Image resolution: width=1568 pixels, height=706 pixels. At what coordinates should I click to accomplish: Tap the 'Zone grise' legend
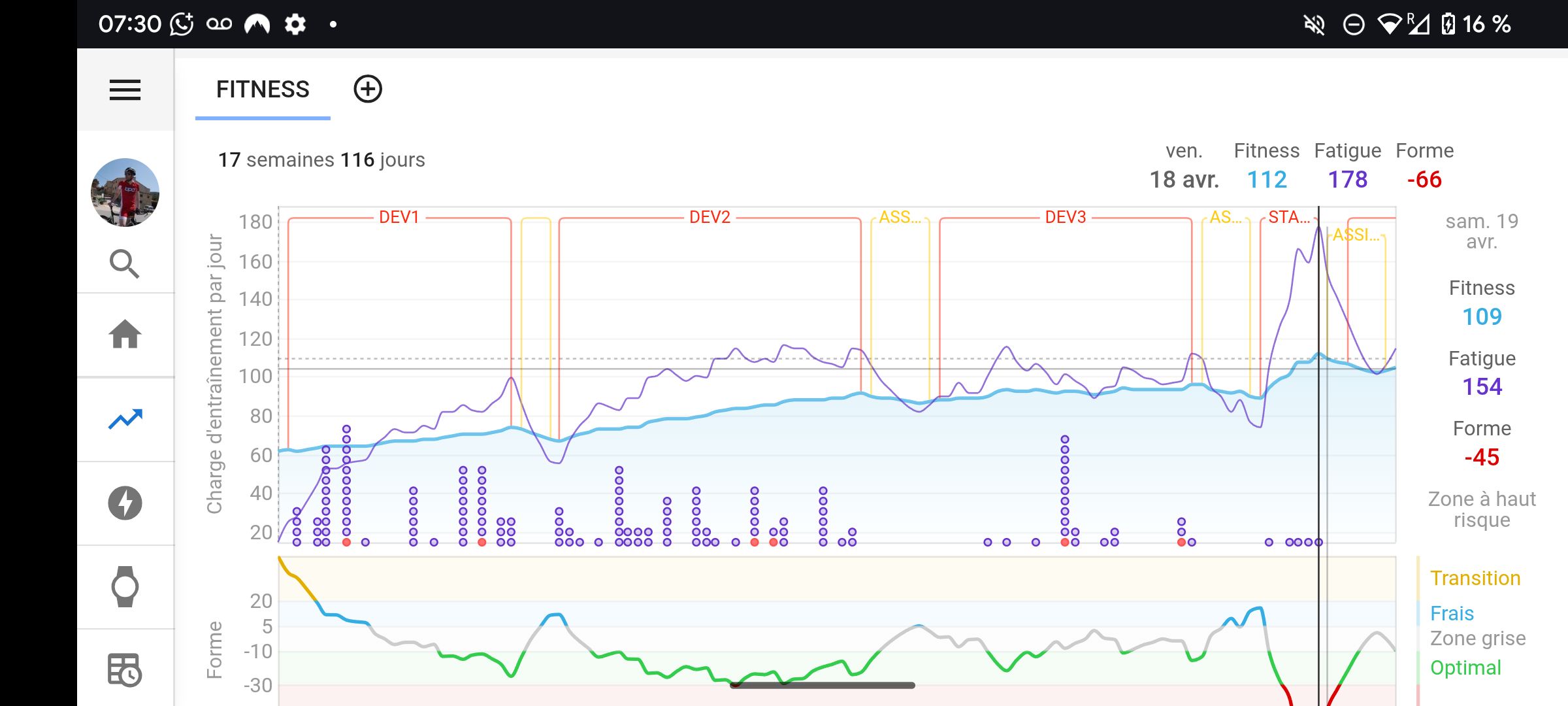point(1478,638)
